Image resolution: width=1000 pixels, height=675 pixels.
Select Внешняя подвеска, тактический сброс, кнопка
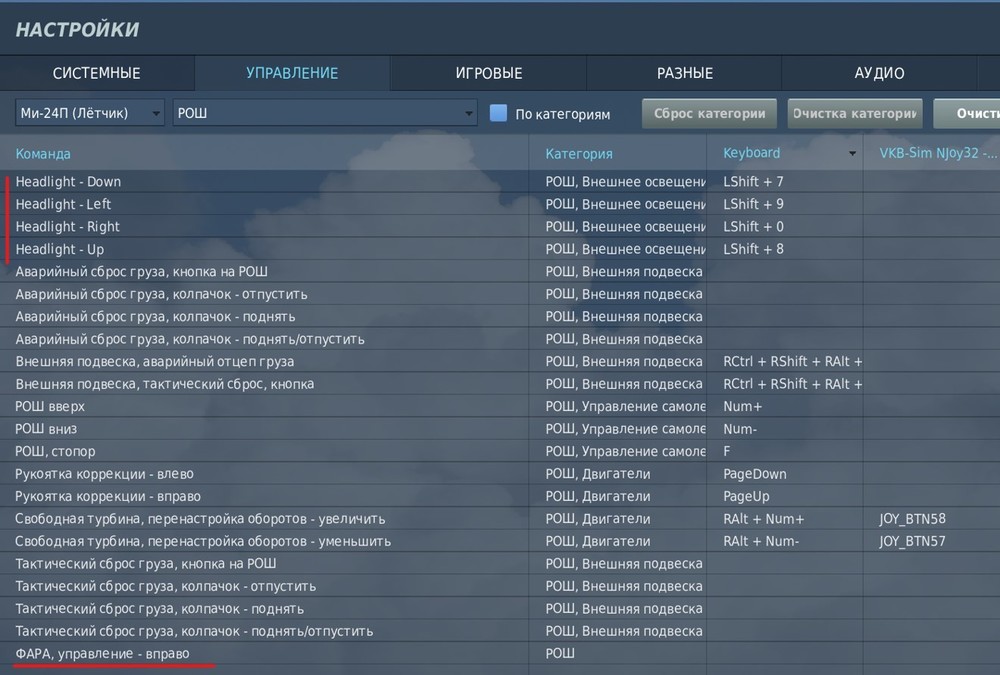tap(165, 384)
